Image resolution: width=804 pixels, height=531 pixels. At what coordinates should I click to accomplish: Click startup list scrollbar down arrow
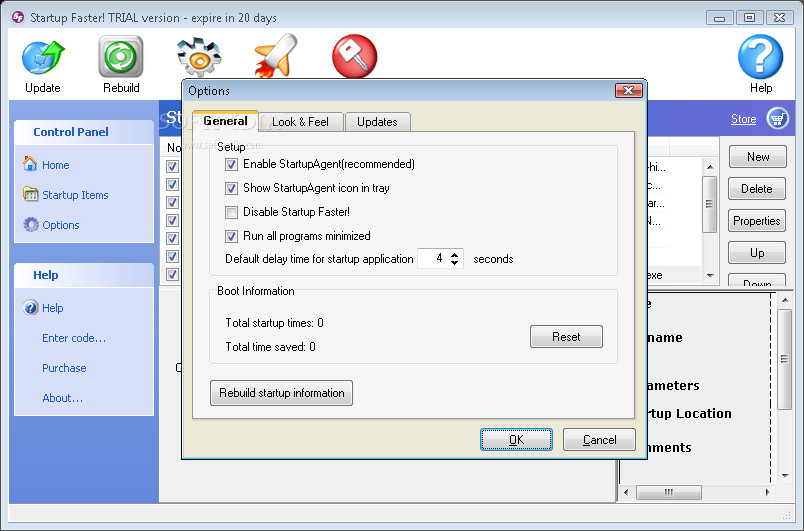pos(710,276)
